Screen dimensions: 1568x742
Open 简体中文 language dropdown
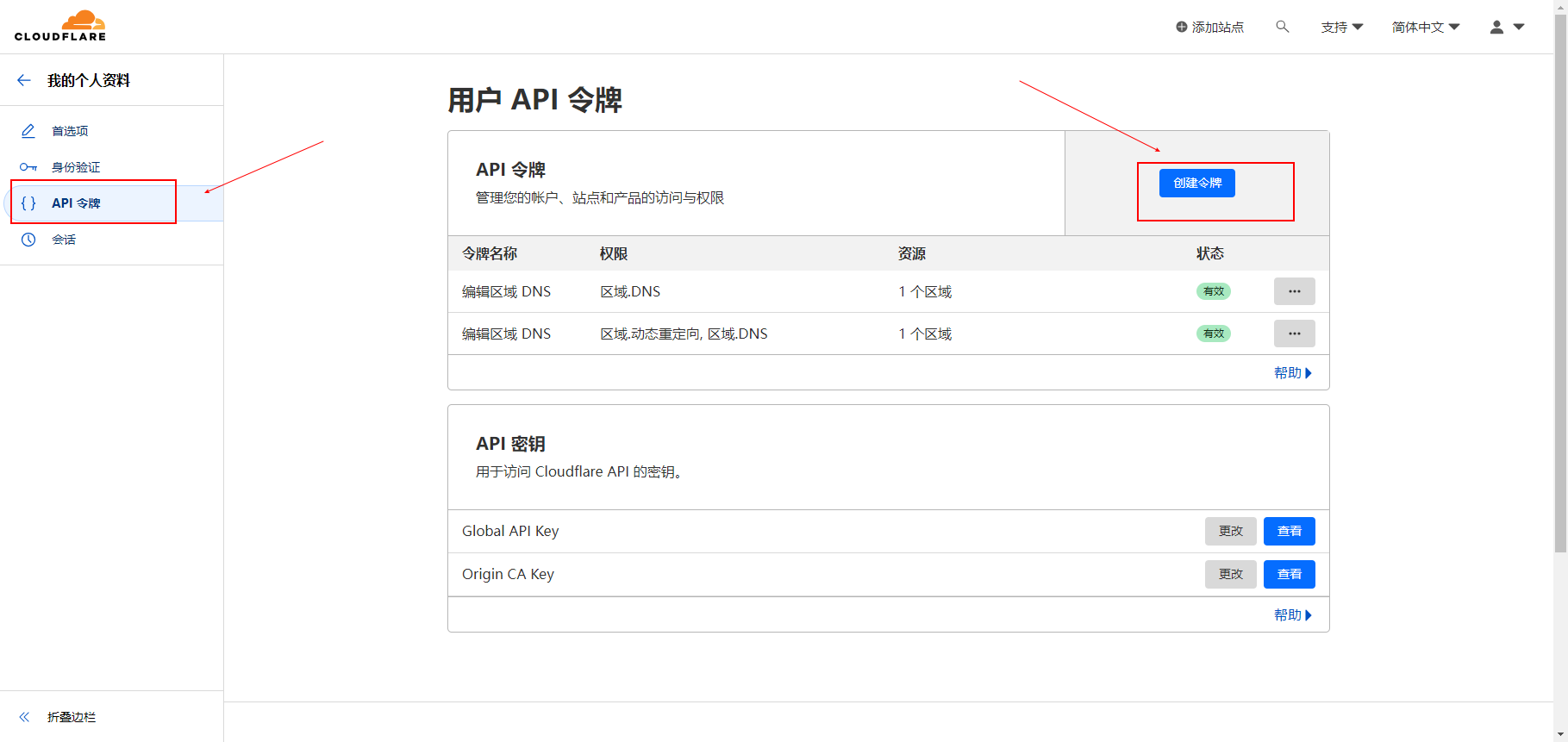click(1426, 27)
